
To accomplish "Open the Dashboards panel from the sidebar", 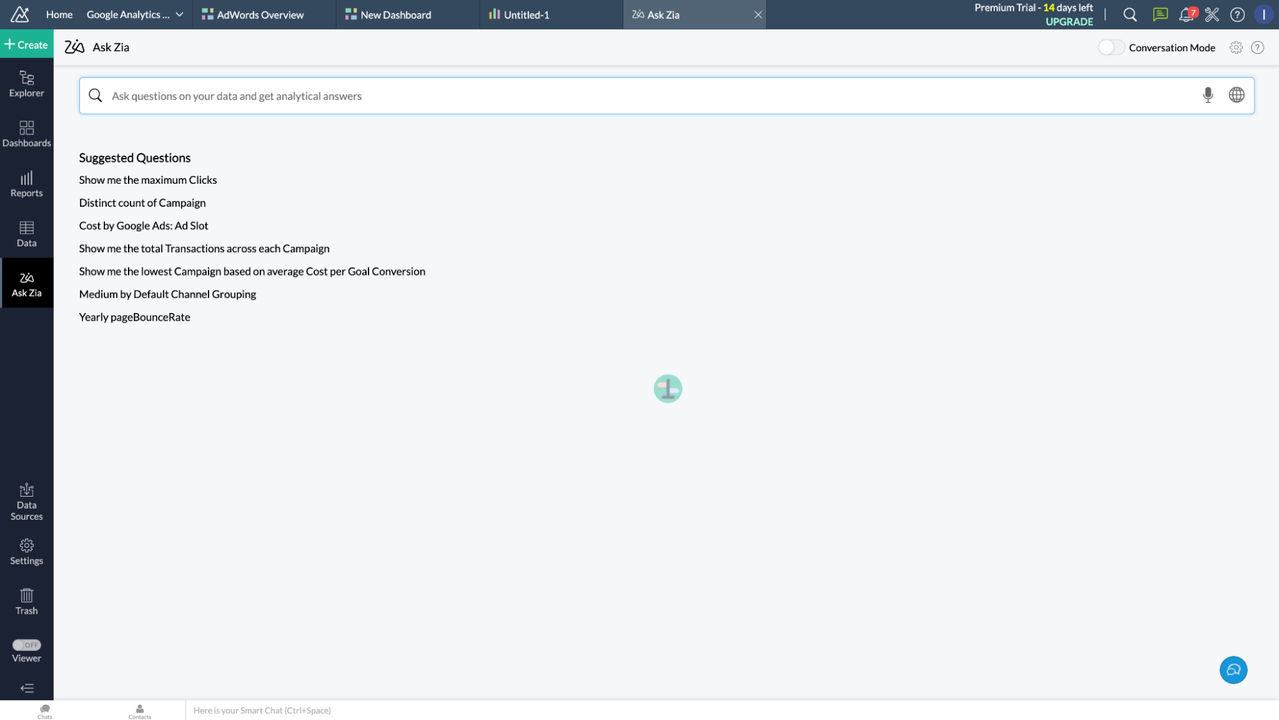I will 26,134.
